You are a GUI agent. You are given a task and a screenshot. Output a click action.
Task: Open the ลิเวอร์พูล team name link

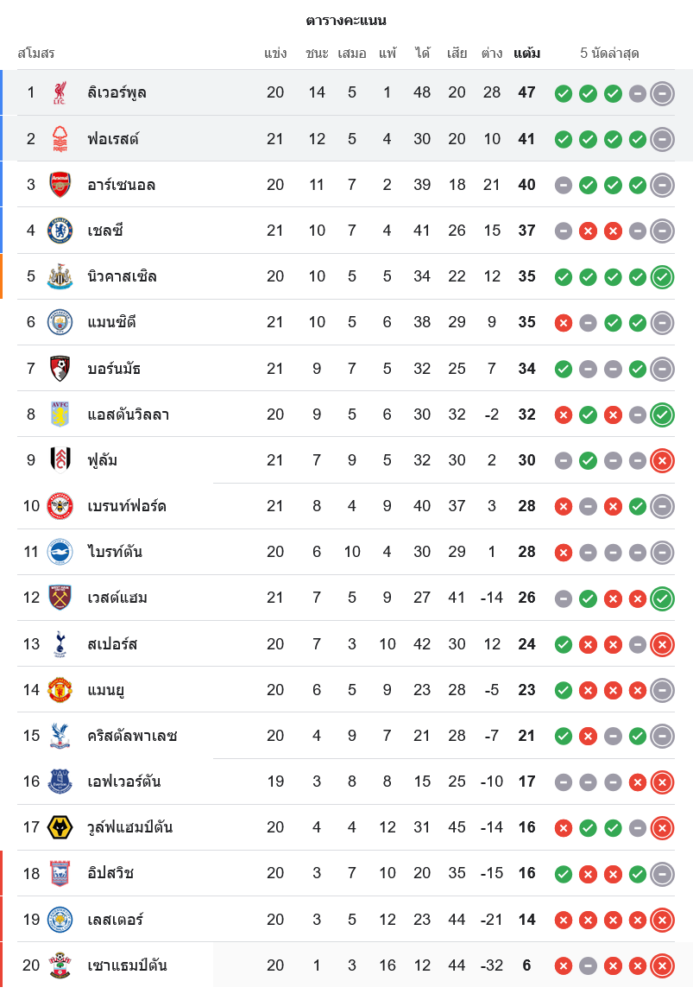[x=117, y=93]
